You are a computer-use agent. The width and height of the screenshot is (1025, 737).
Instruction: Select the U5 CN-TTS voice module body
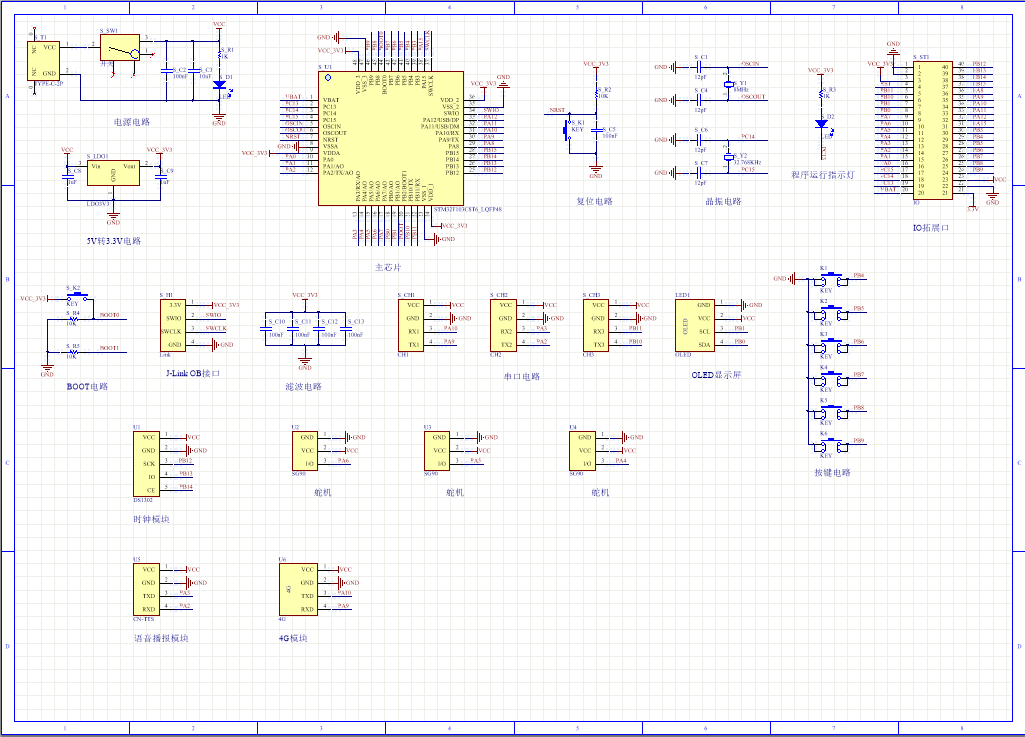[146, 589]
